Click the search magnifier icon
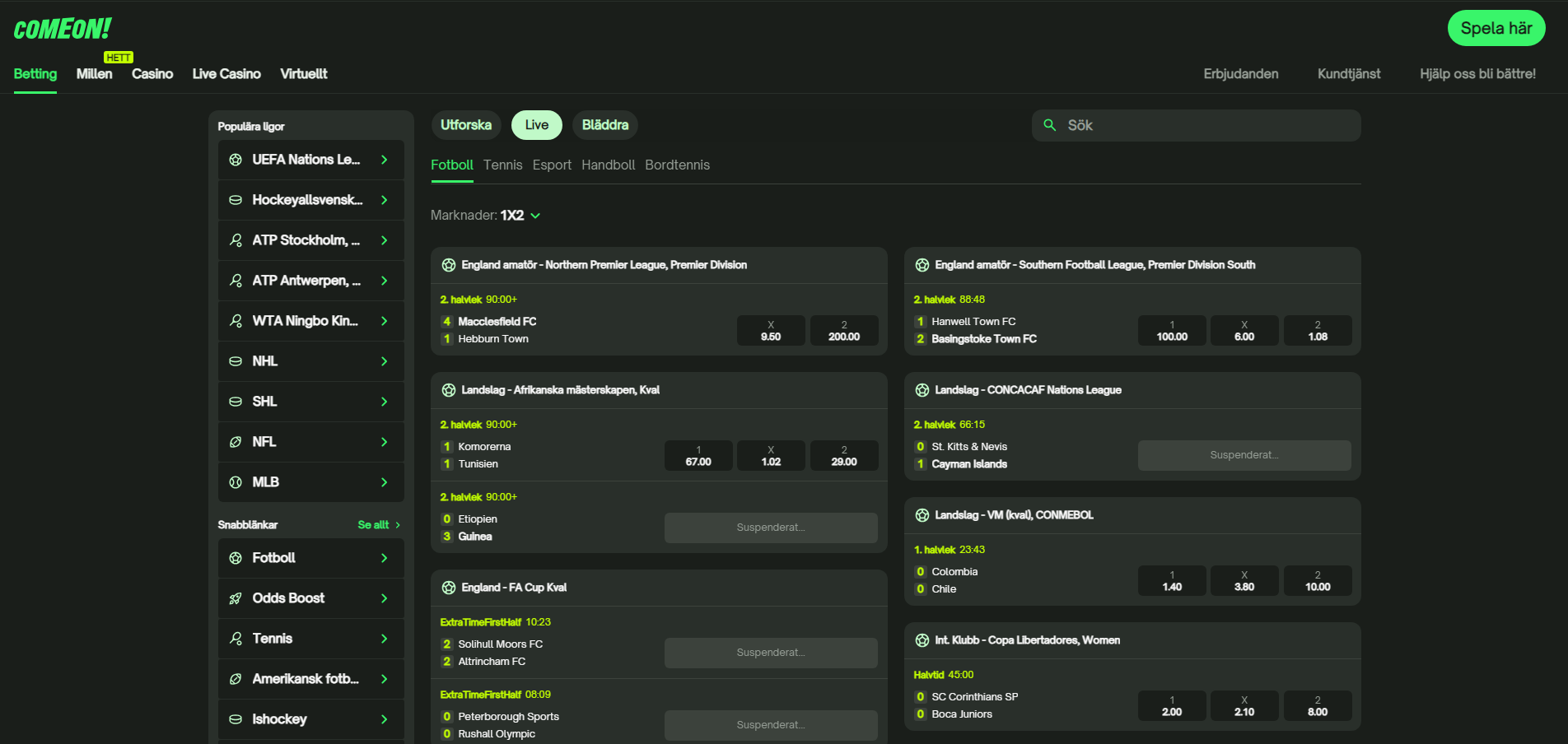 click(x=1049, y=125)
